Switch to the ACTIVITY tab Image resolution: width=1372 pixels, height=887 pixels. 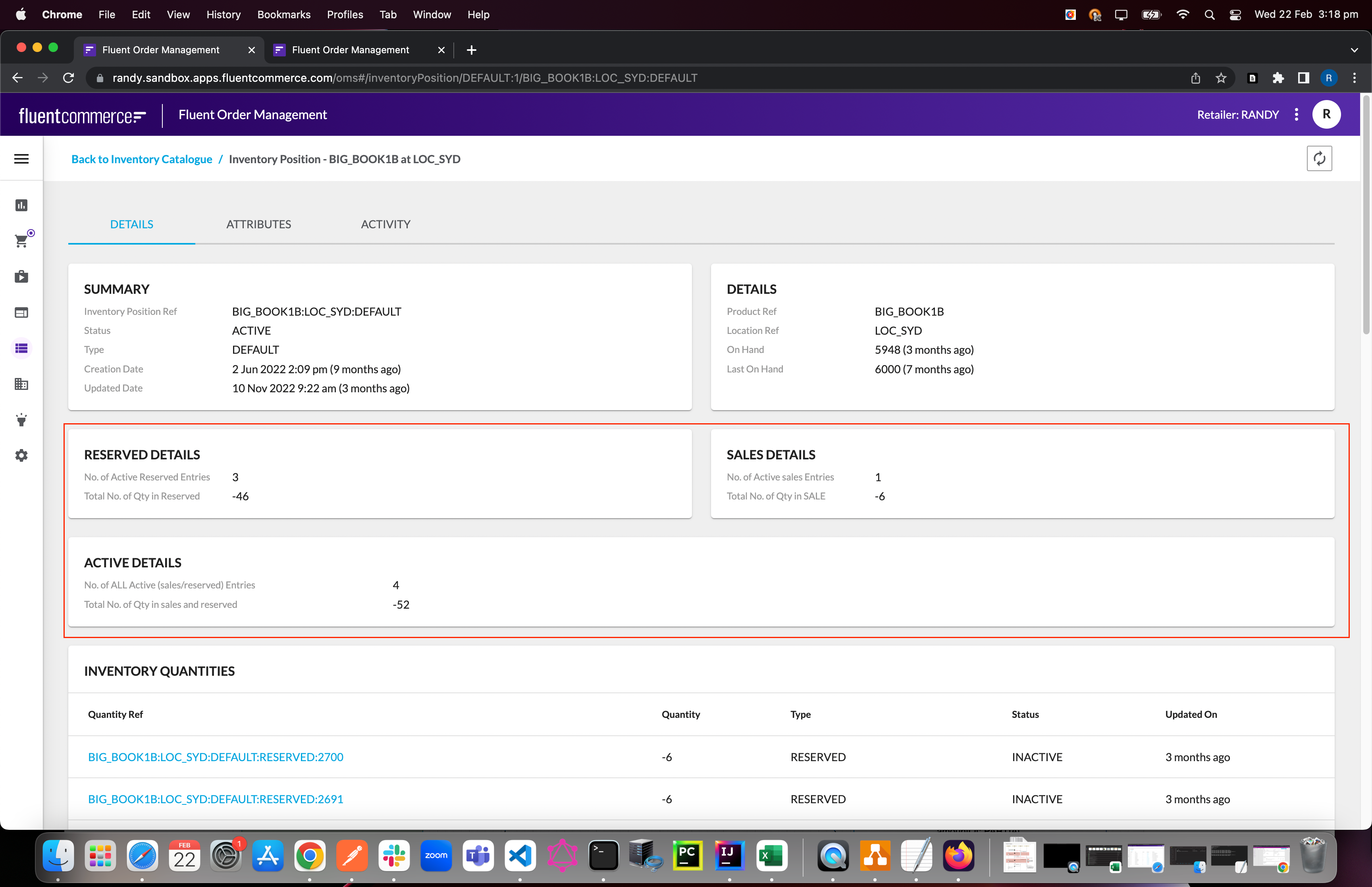(385, 224)
